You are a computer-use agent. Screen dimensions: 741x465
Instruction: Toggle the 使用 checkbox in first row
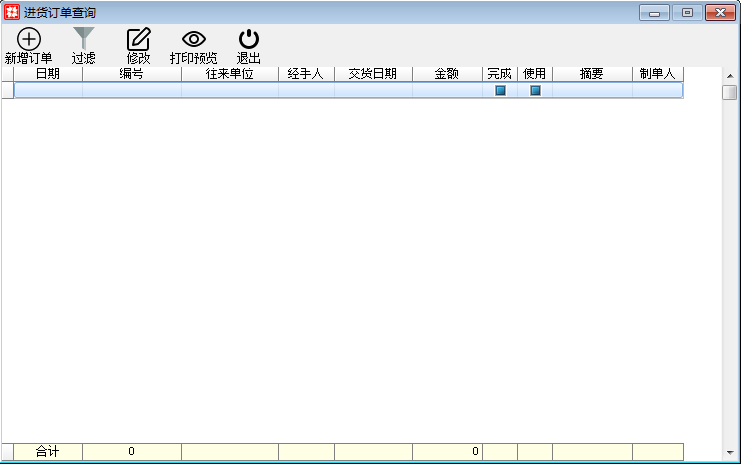[535, 90]
